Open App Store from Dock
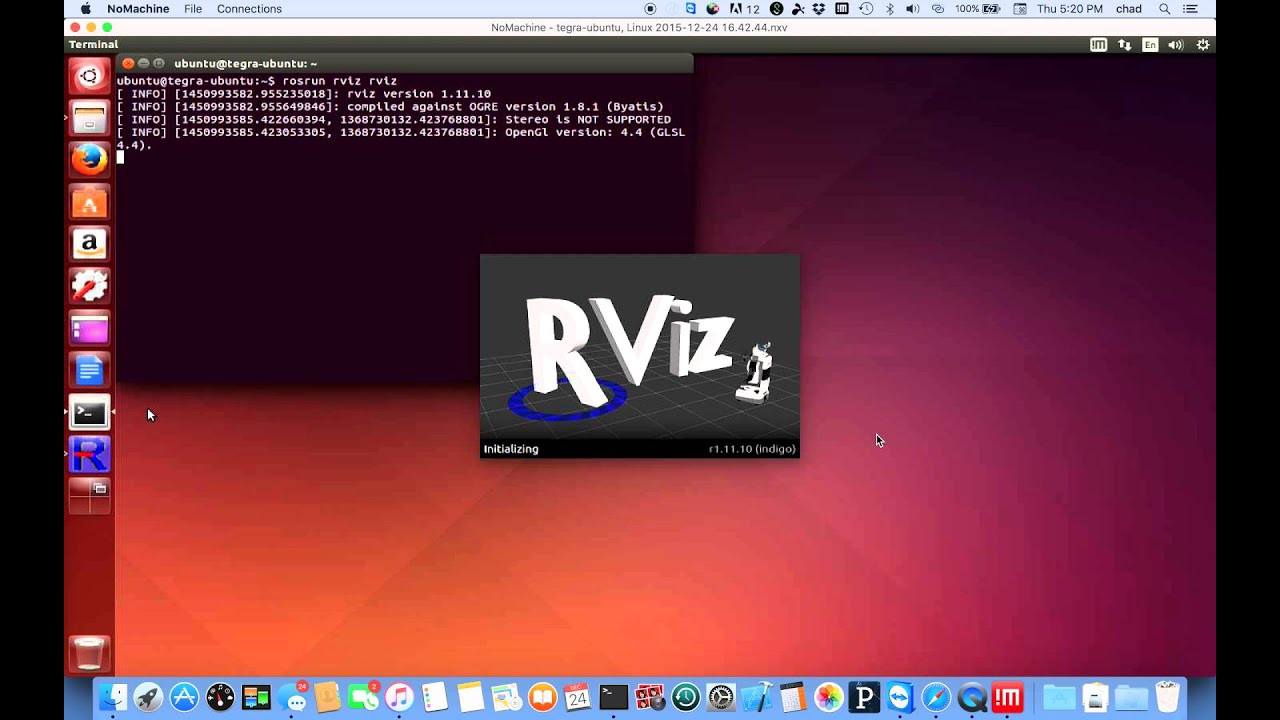 184,697
